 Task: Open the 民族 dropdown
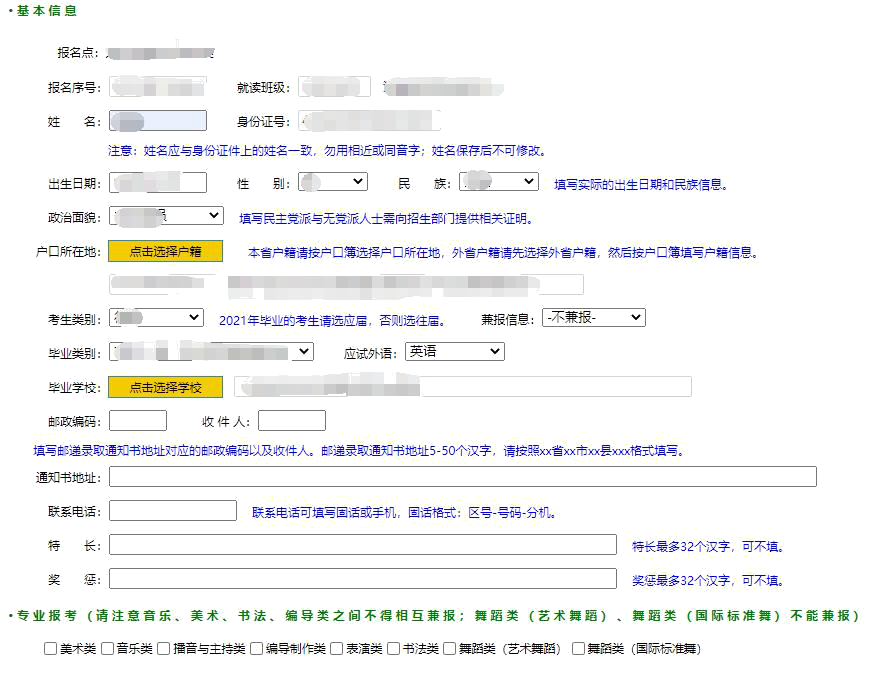497,181
